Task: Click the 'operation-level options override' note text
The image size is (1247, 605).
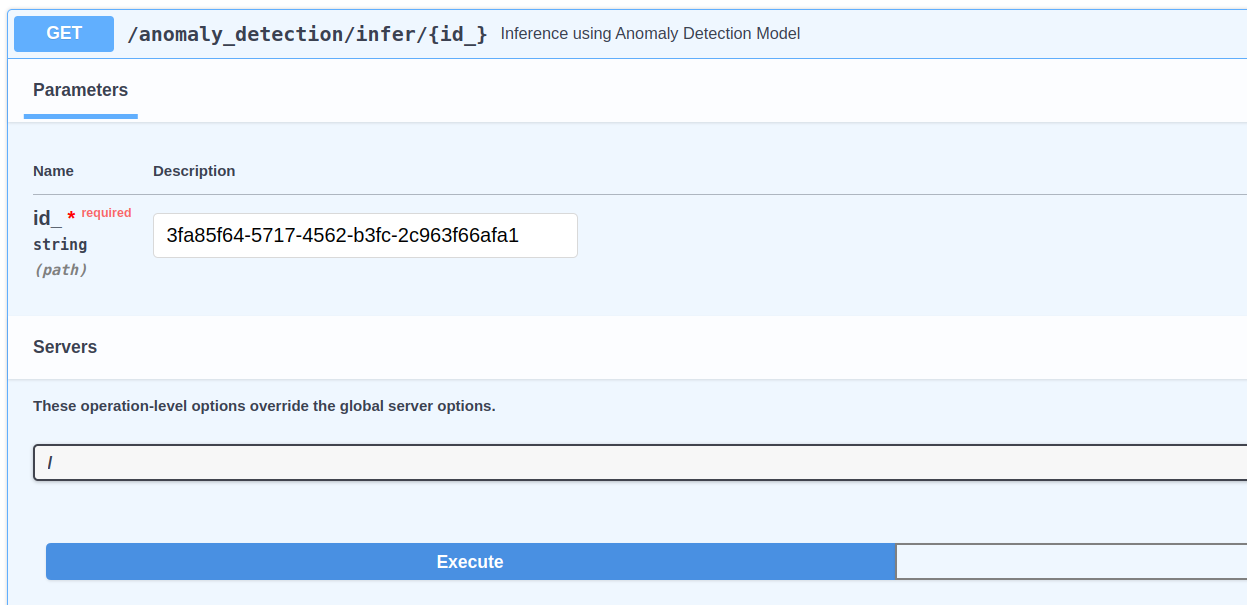Action: (264, 406)
